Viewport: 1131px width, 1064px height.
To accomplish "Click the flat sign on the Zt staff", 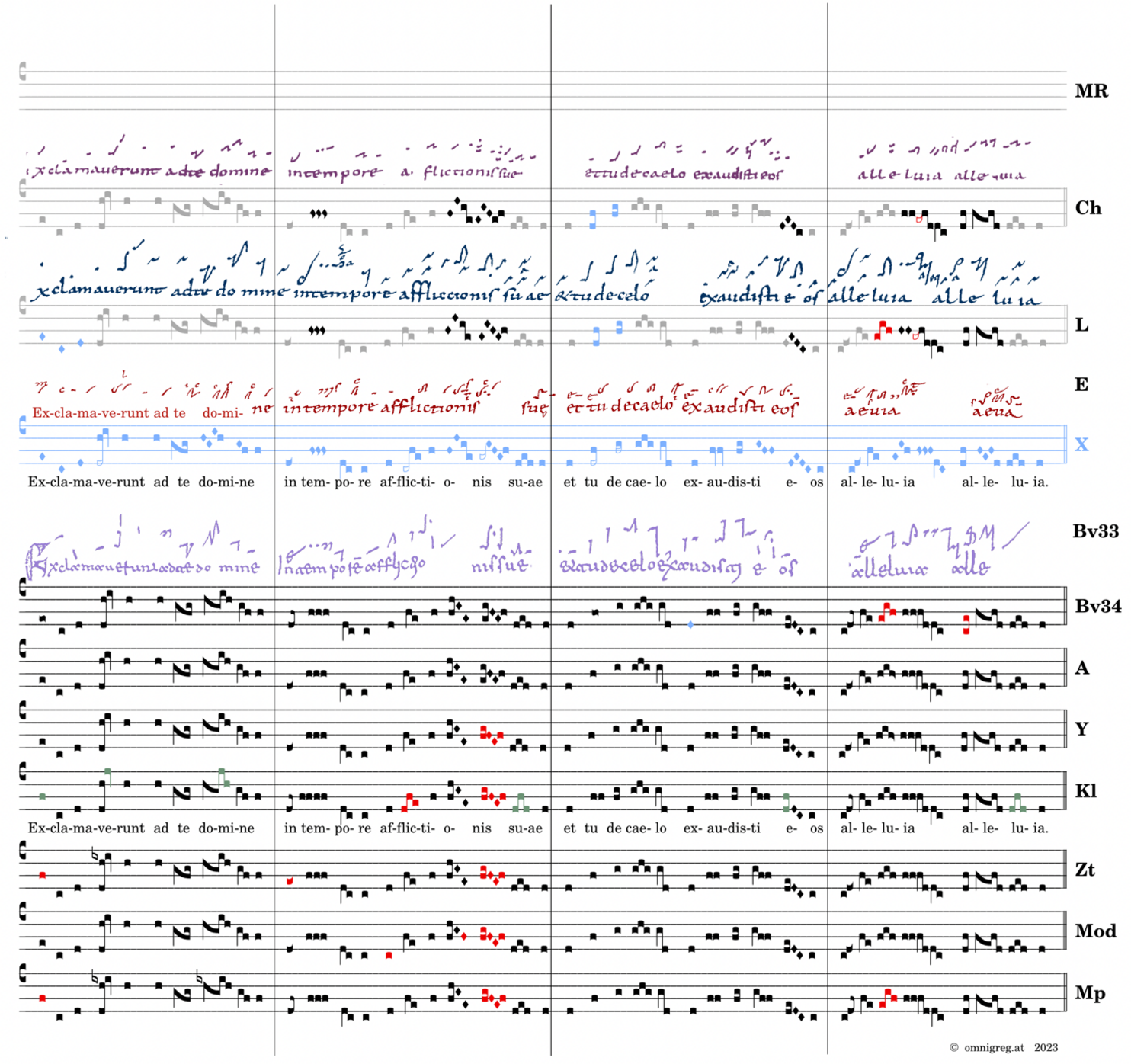I will (x=95, y=855).
